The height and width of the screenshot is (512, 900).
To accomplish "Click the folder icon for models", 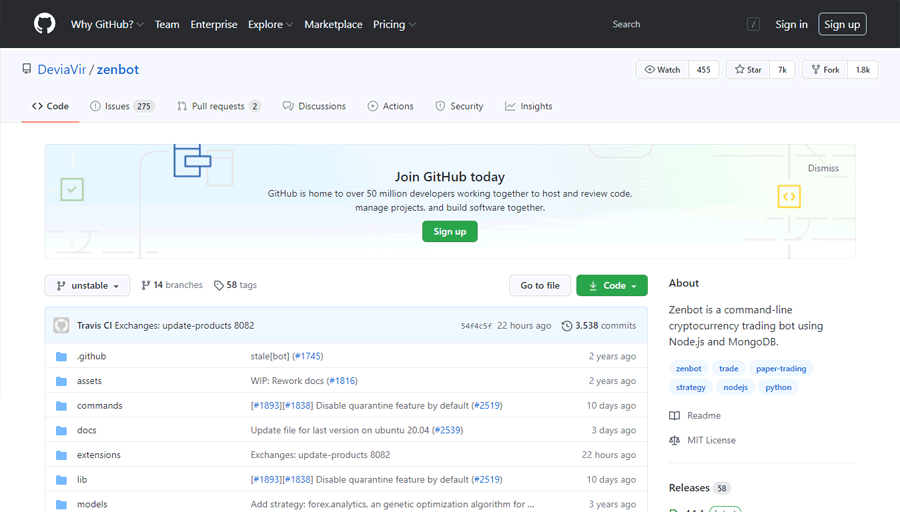I will coord(61,505).
